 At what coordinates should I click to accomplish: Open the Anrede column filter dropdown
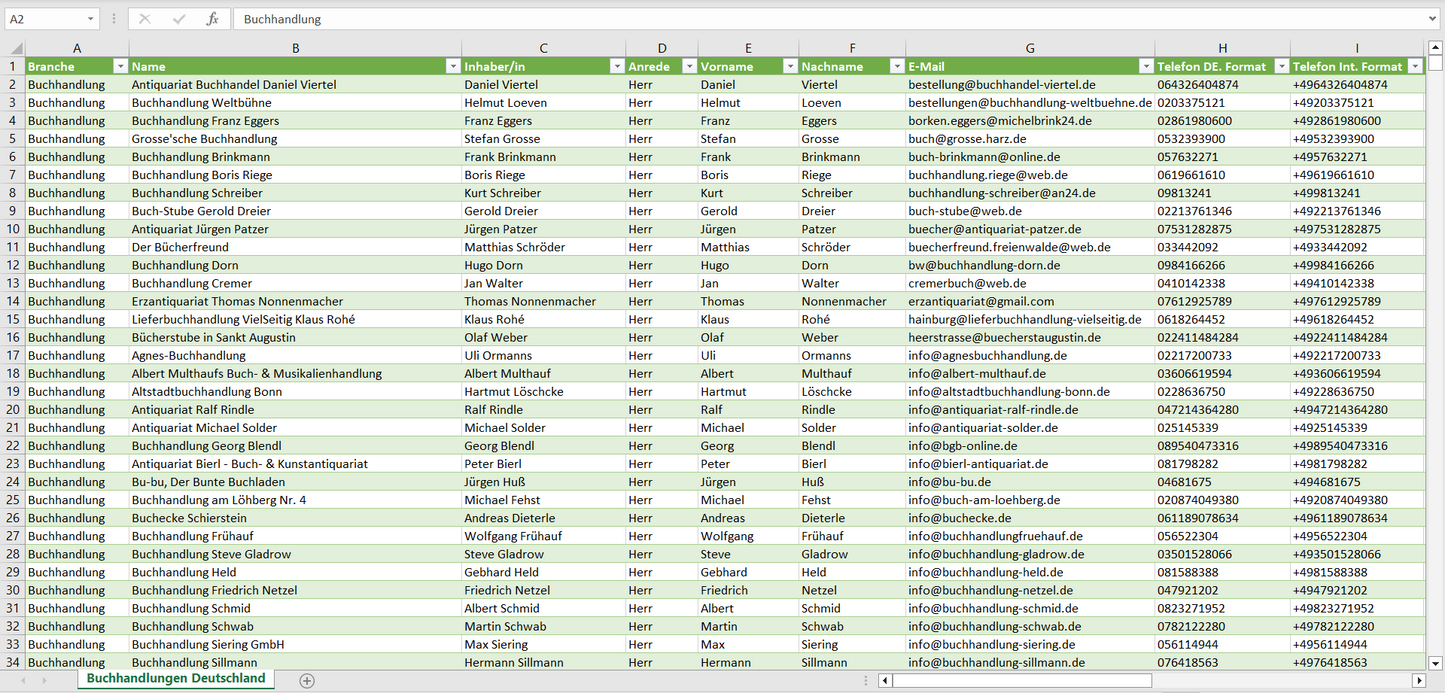coord(688,66)
